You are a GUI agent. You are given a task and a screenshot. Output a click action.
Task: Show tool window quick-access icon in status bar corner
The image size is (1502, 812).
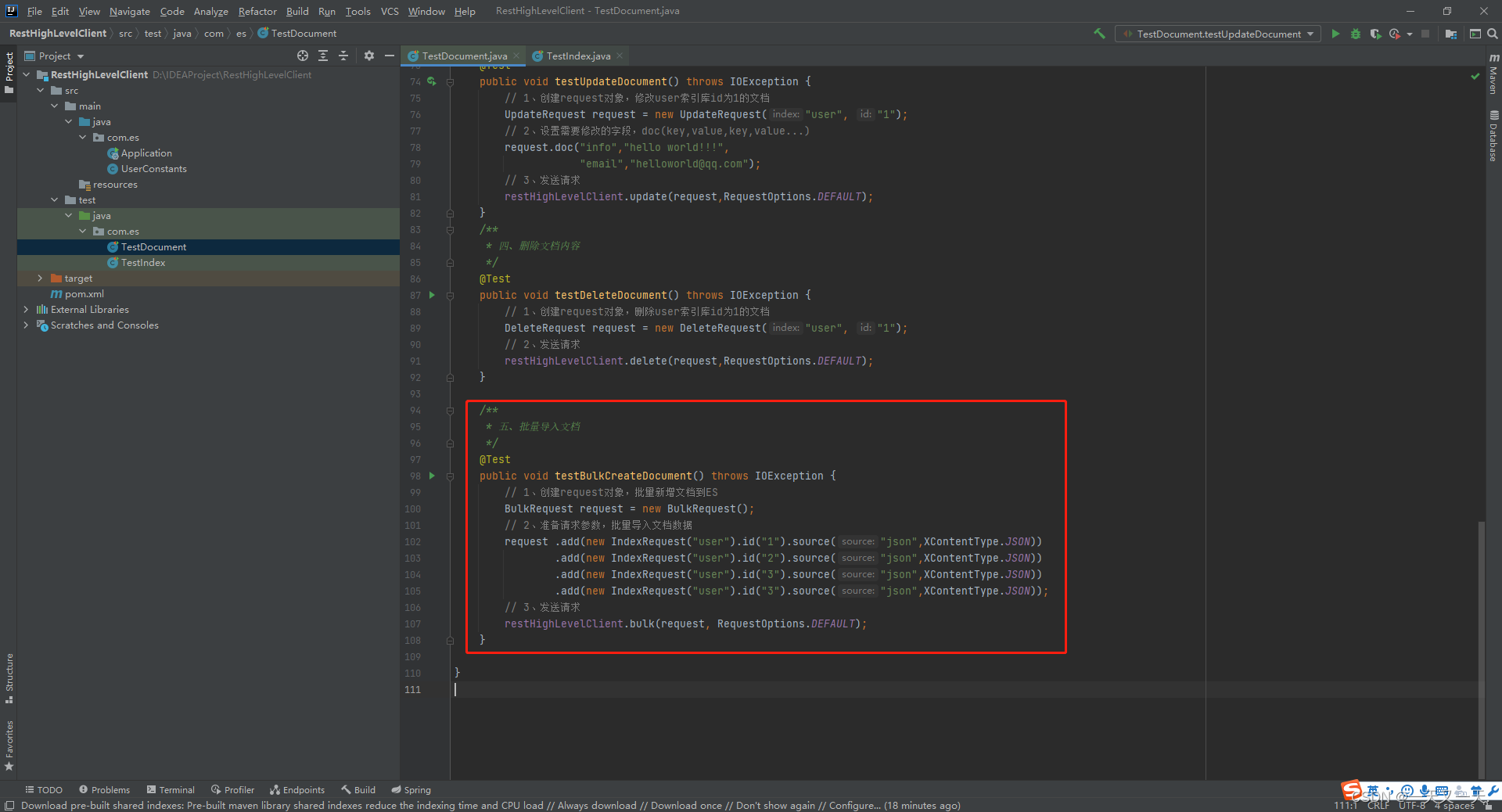pyautogui.click(x=9, y=806)
